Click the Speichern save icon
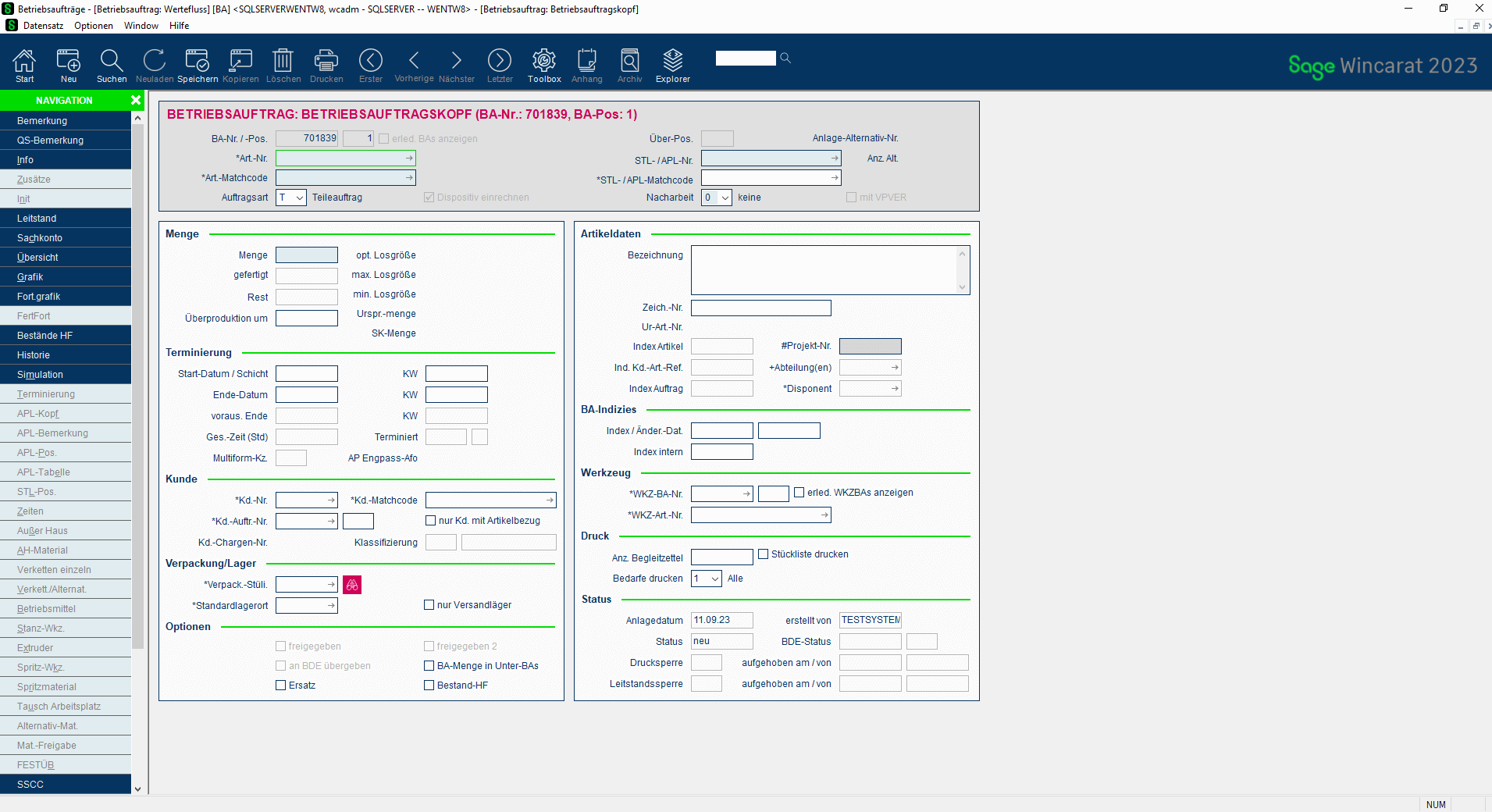Image resolution: width=1492 pixels, height=812 pixels. 198,60
